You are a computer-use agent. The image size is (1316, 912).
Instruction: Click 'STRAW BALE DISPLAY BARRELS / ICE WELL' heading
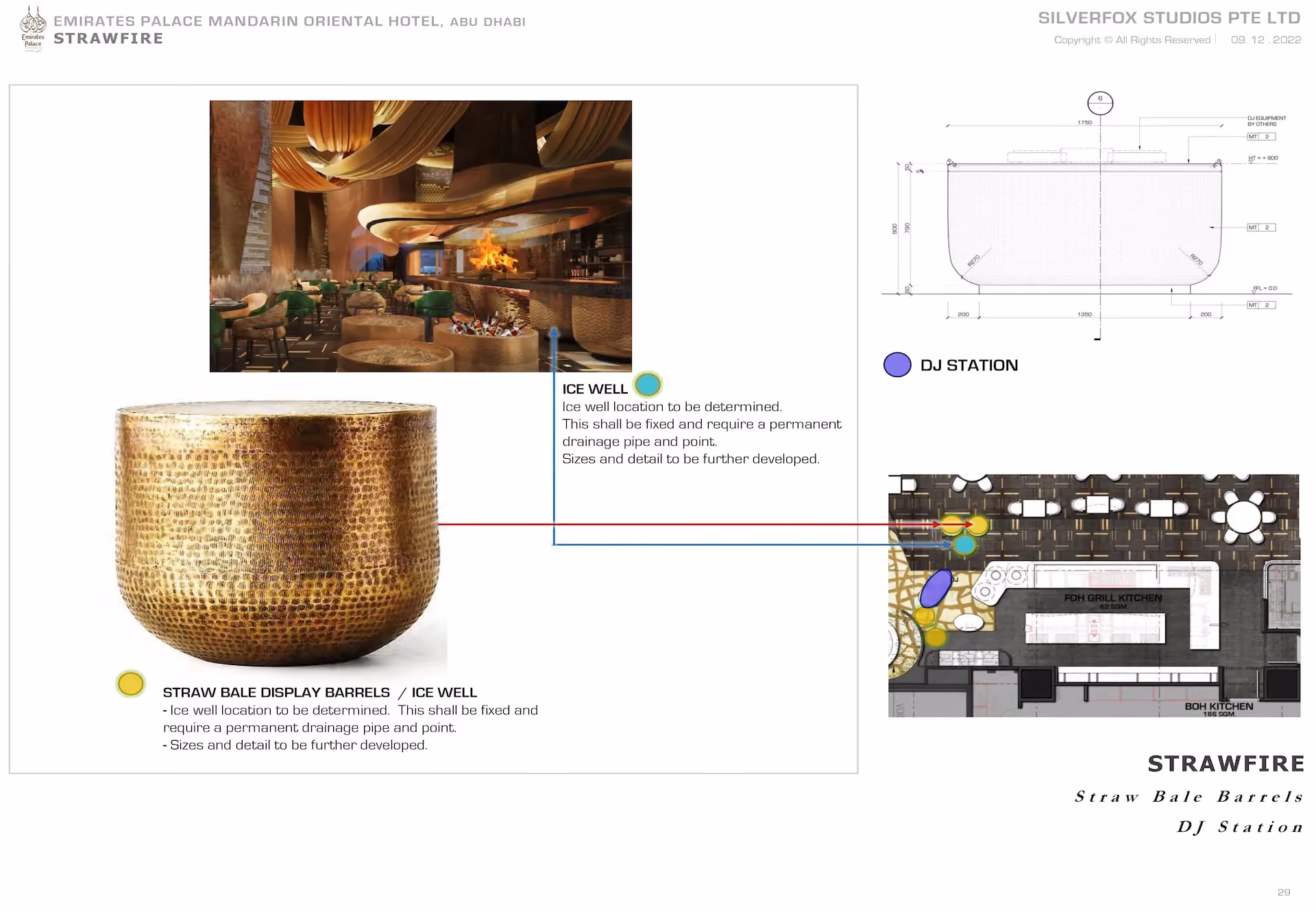(x=320, y=693)
